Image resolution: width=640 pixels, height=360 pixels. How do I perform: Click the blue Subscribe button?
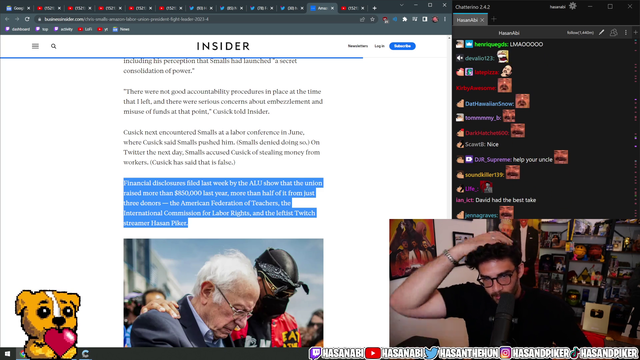tap(402, 46)
